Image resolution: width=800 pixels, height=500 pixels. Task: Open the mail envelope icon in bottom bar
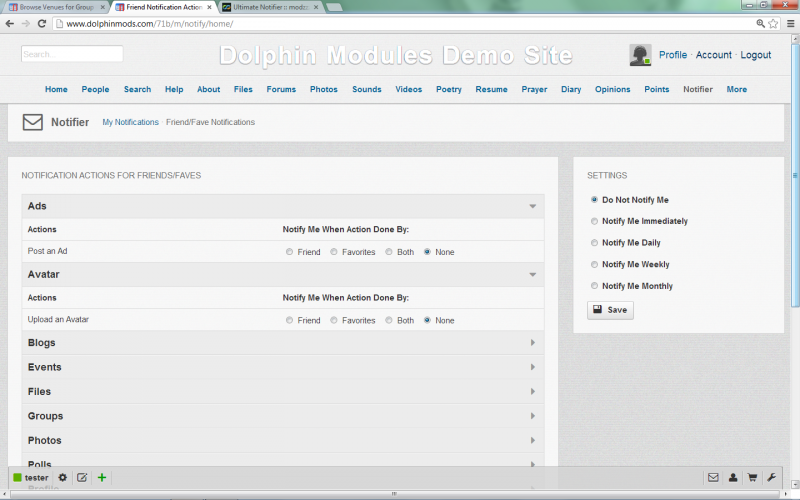pos(713,478)
